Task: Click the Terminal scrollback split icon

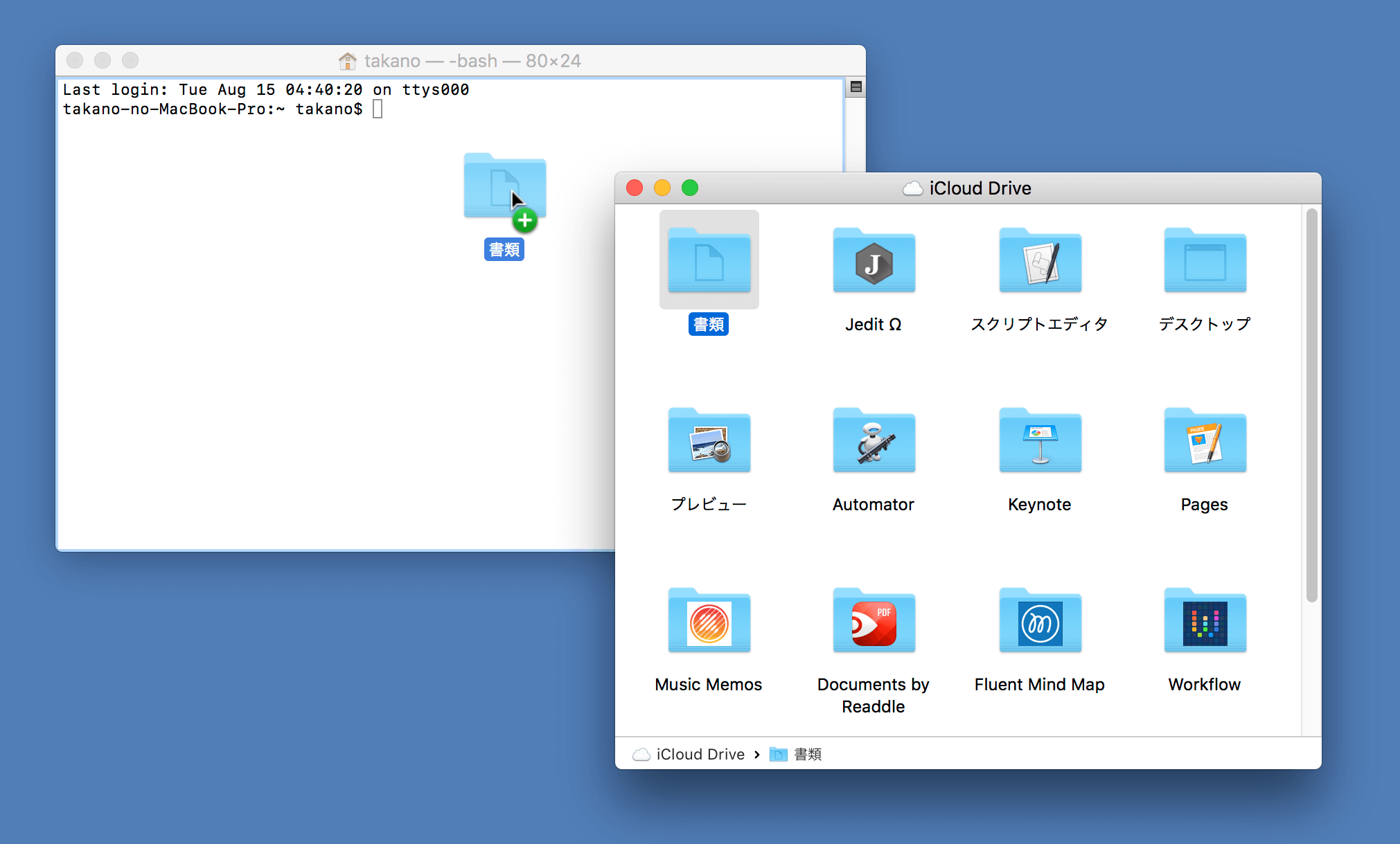Action: 856,87
